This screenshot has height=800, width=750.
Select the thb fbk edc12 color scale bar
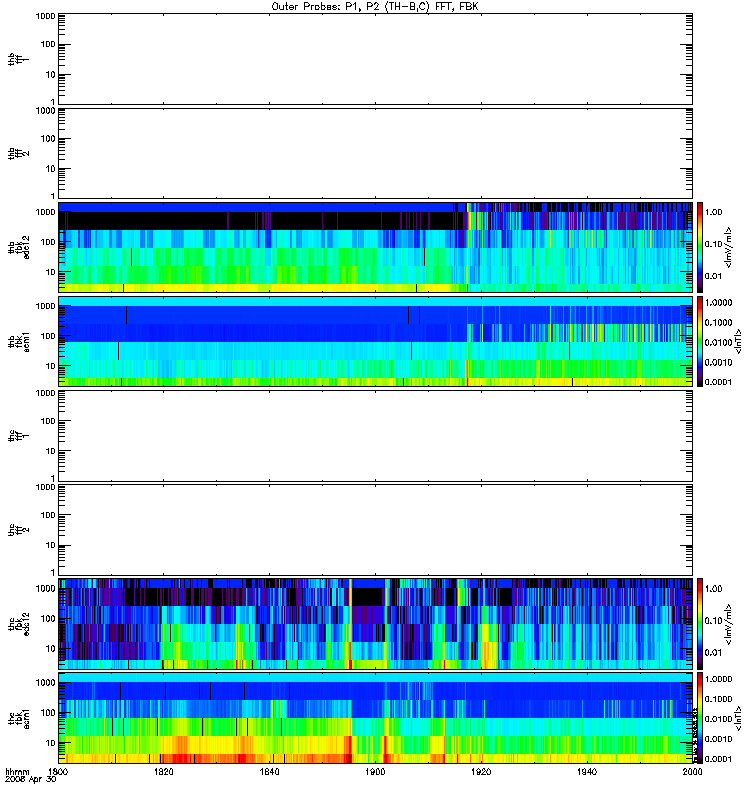pyautogui.click(x=700, y=247)
